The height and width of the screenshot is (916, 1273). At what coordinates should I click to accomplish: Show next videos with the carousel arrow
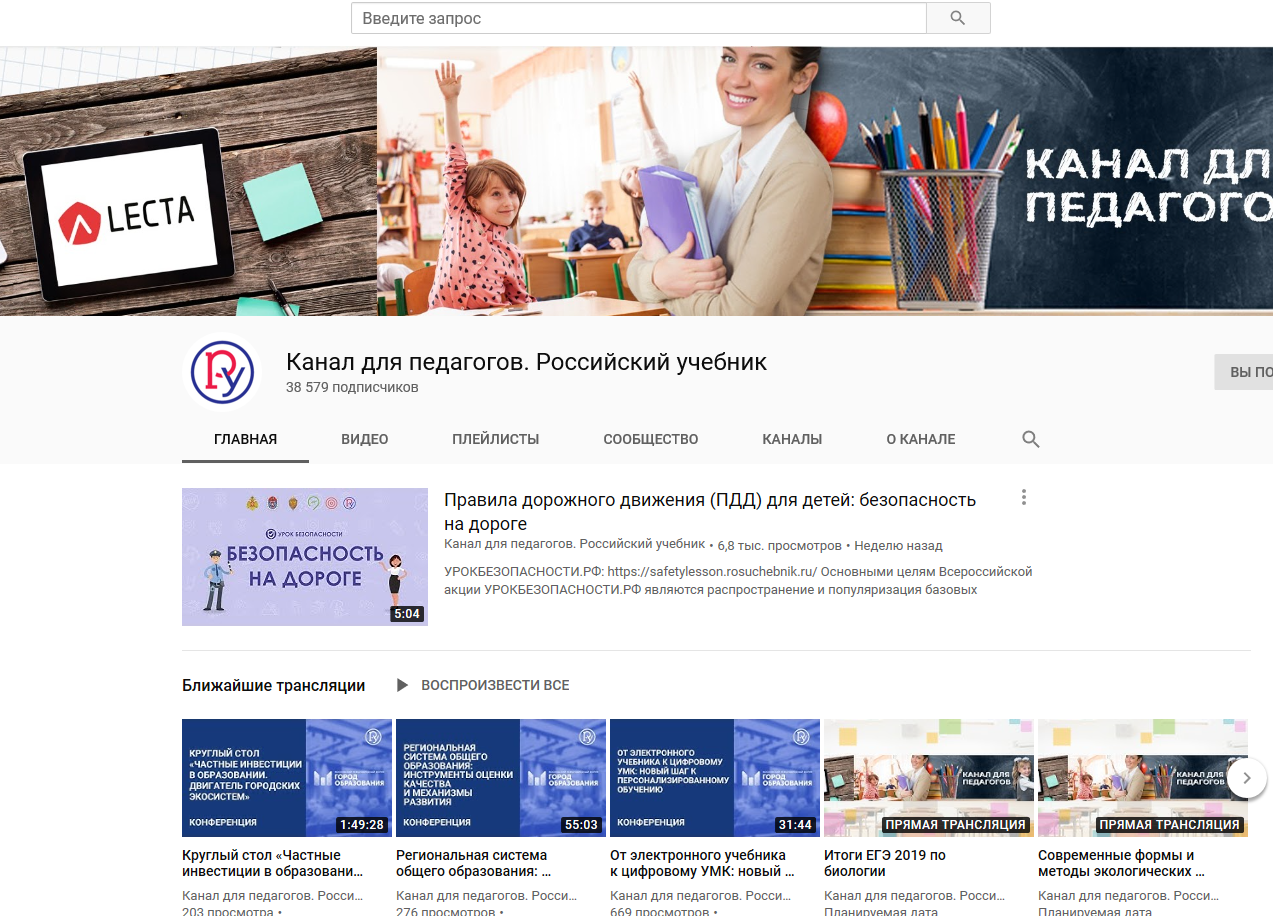[x=1246, y=778]
